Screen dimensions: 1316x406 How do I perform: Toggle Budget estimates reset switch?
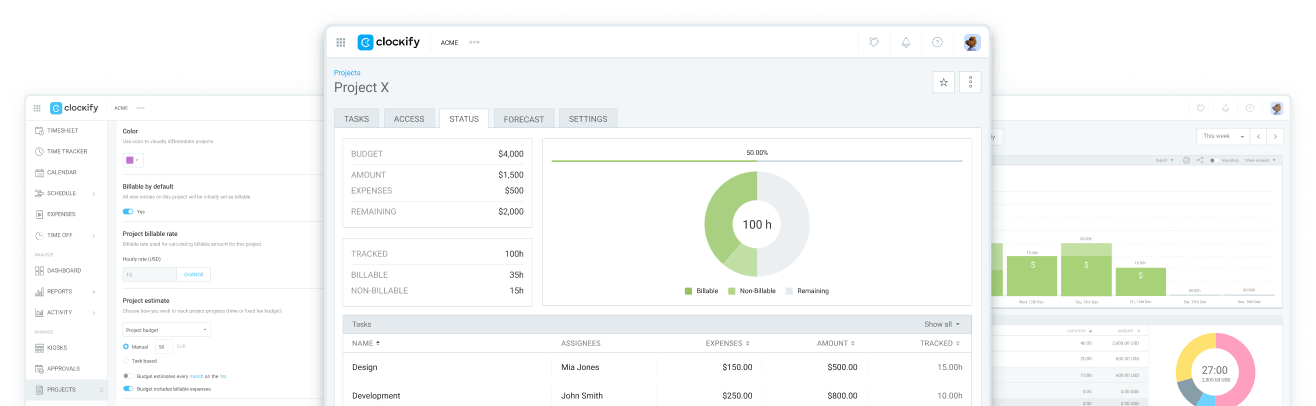pos(126,376)
